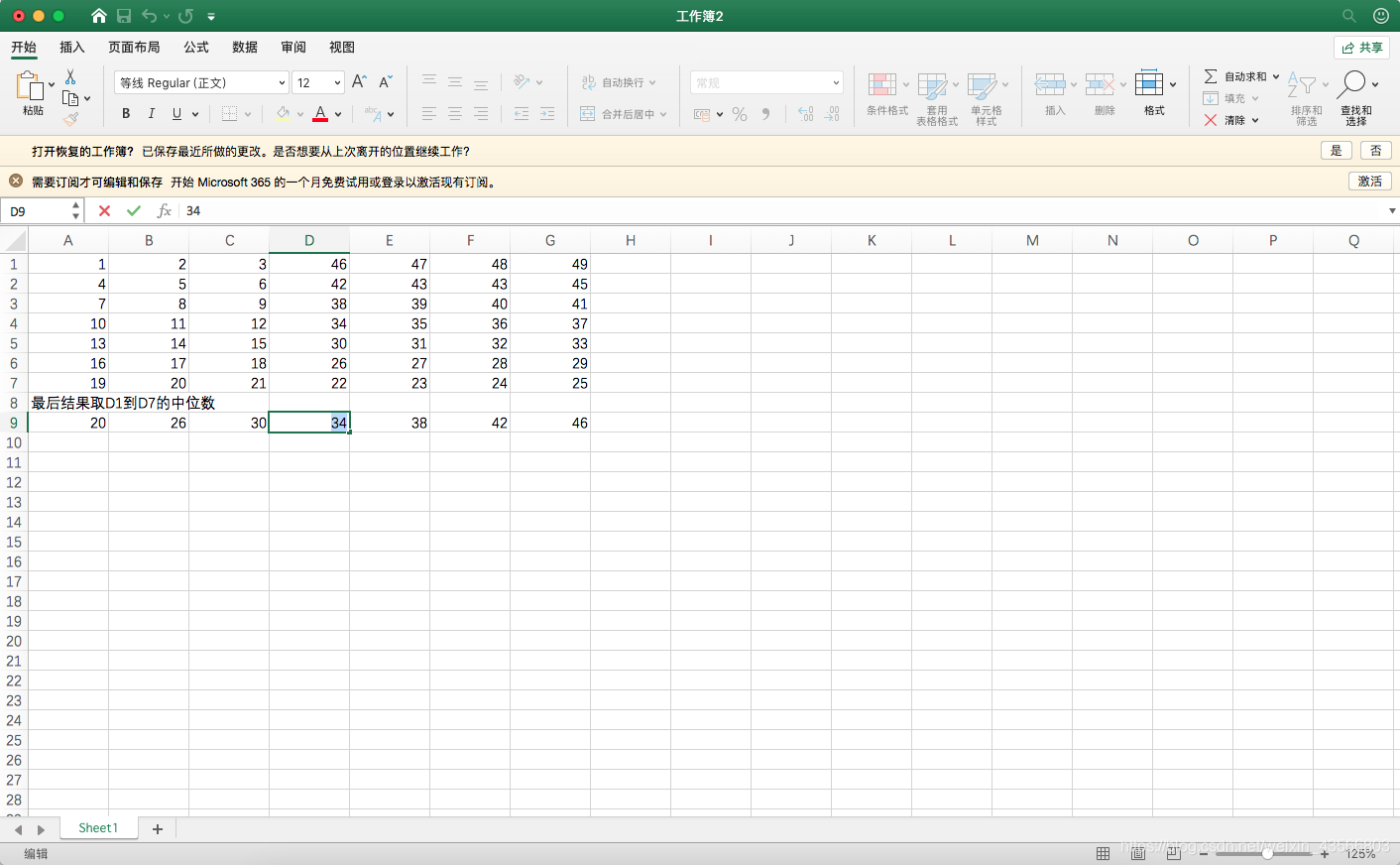This screenshot has width=1400, height=865.
Task: Apply the fill color bucket
Action: click(x=283, y=114)
